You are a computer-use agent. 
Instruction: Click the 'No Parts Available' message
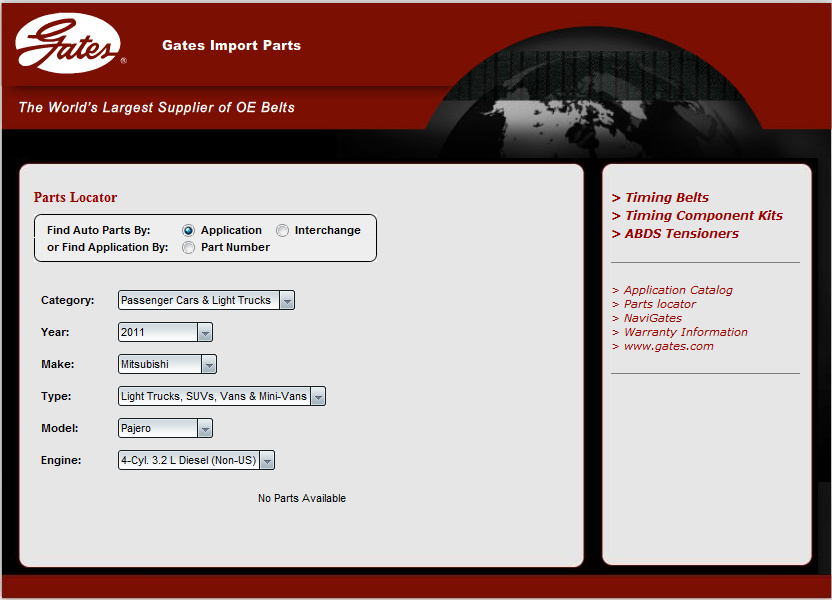[302, 498]
